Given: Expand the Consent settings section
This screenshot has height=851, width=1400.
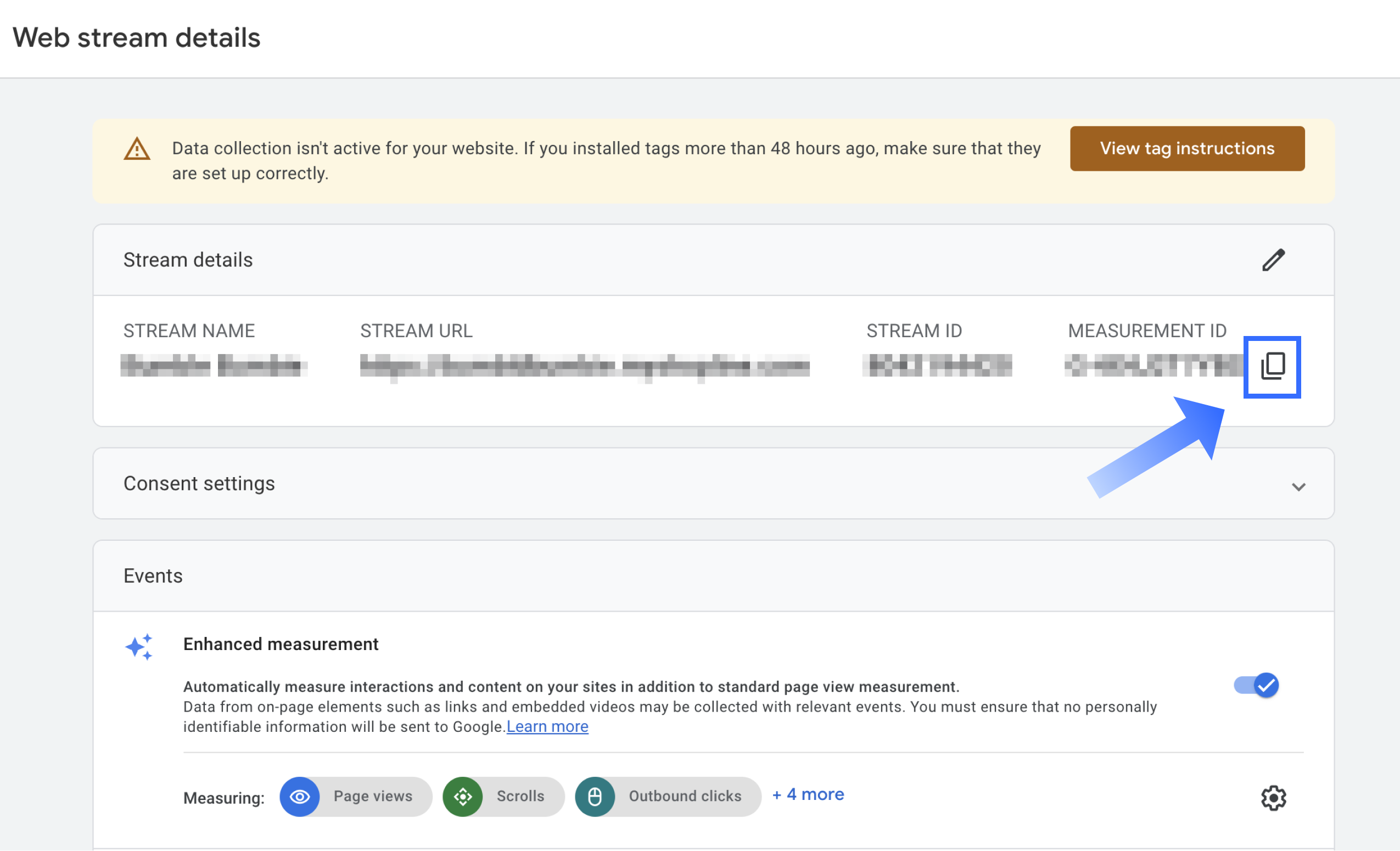Looking at the screenshot, I should (x=199, y=484).
